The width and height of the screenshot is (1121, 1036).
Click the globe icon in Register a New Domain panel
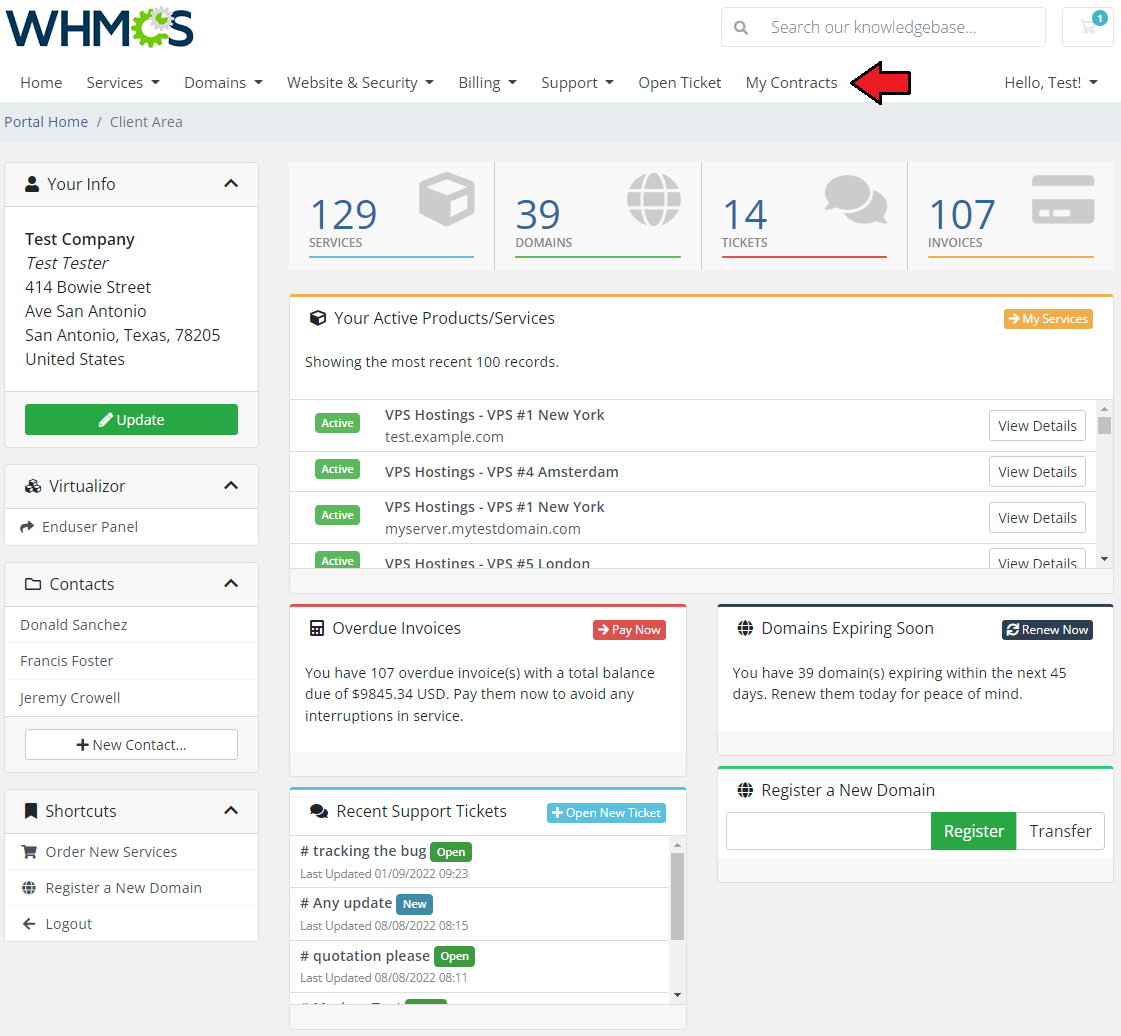pyautogui.click(x=745, y=790)
